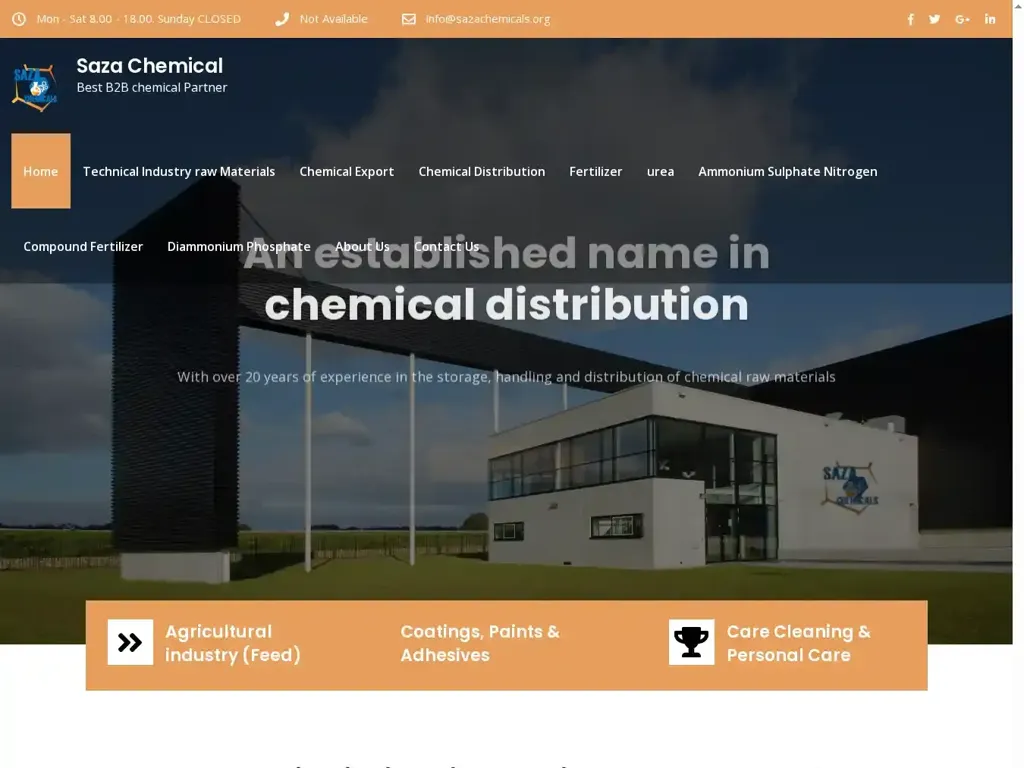This screenshot has width=1024, height=768.
Task: Switch to the Home tab
Action: tap(40, 171)
